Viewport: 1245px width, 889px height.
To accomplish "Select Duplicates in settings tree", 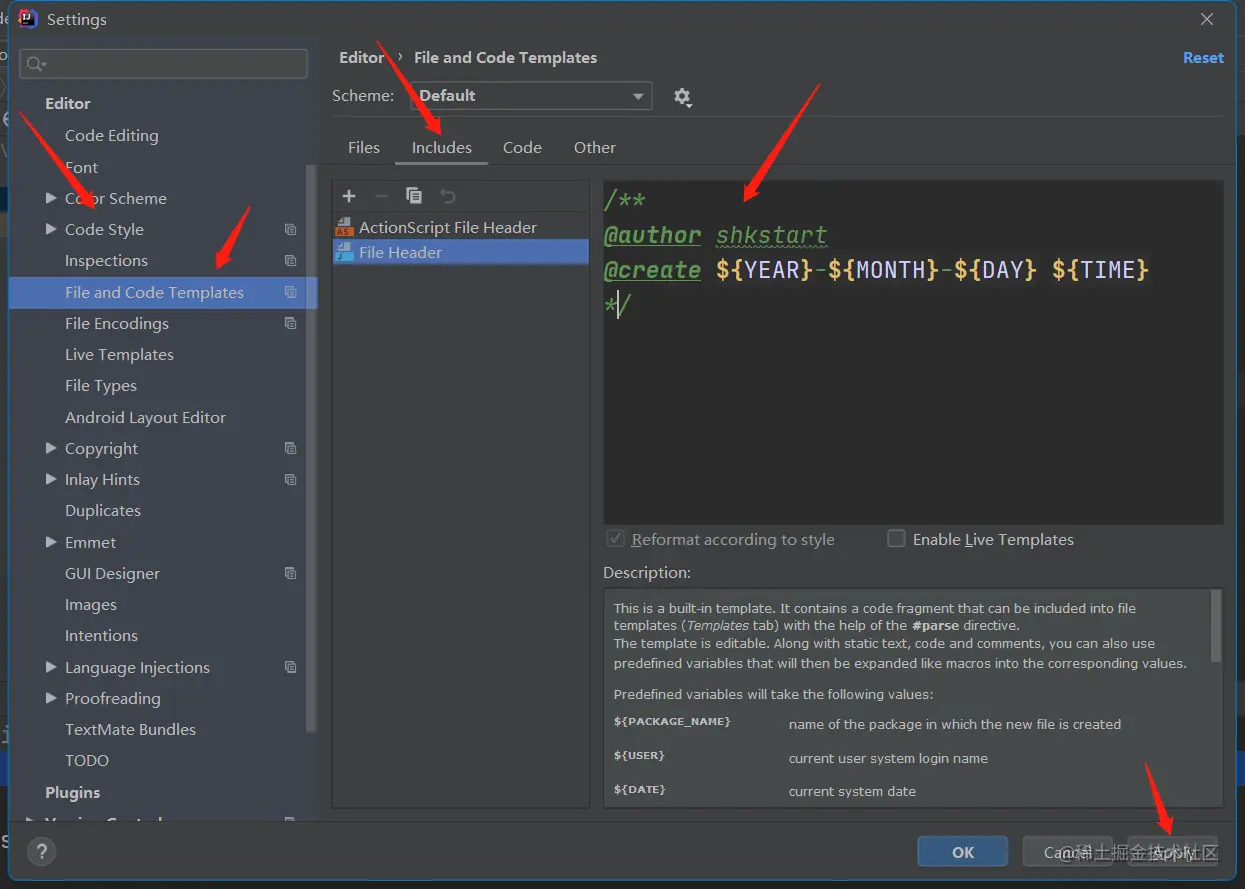I will (103, 510).
